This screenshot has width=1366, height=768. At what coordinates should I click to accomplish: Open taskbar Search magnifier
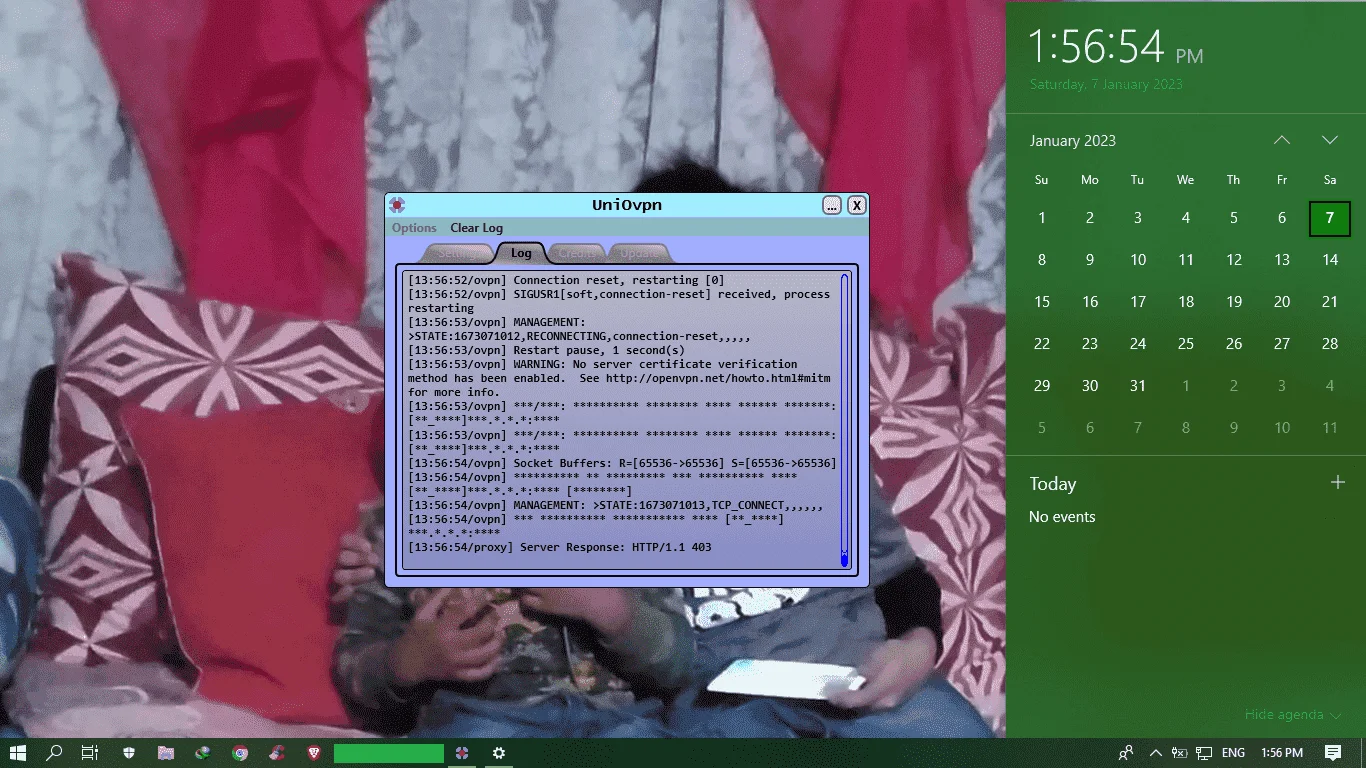[55, 752]
